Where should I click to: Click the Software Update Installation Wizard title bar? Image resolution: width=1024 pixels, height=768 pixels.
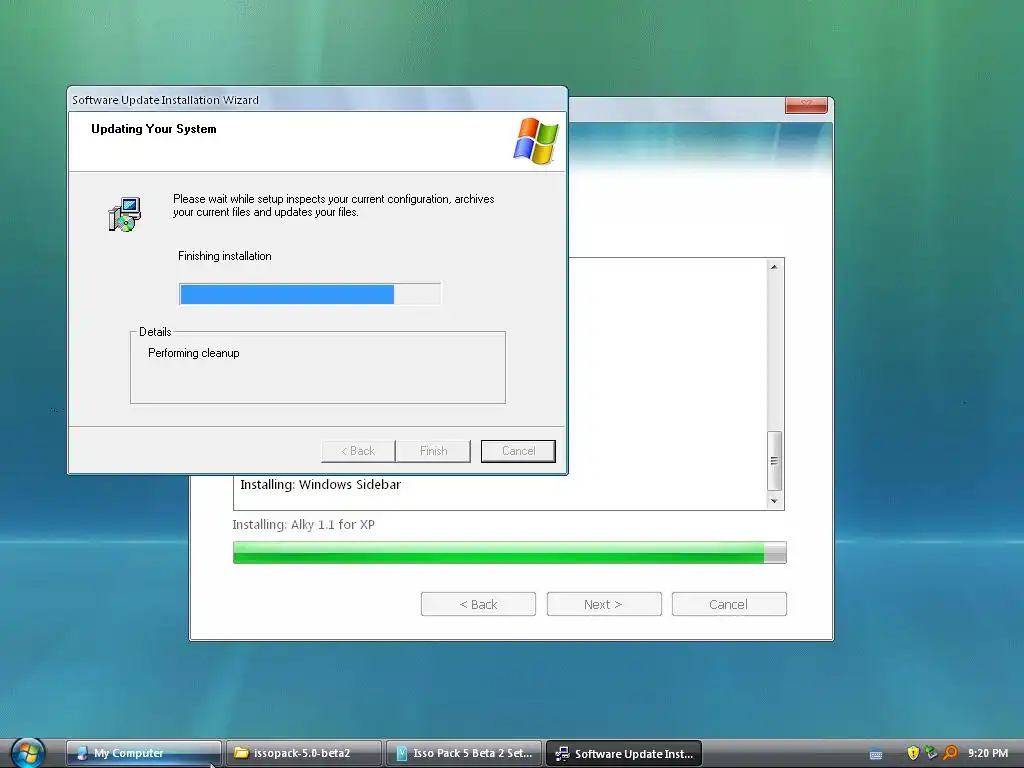(x=317, y=100)
